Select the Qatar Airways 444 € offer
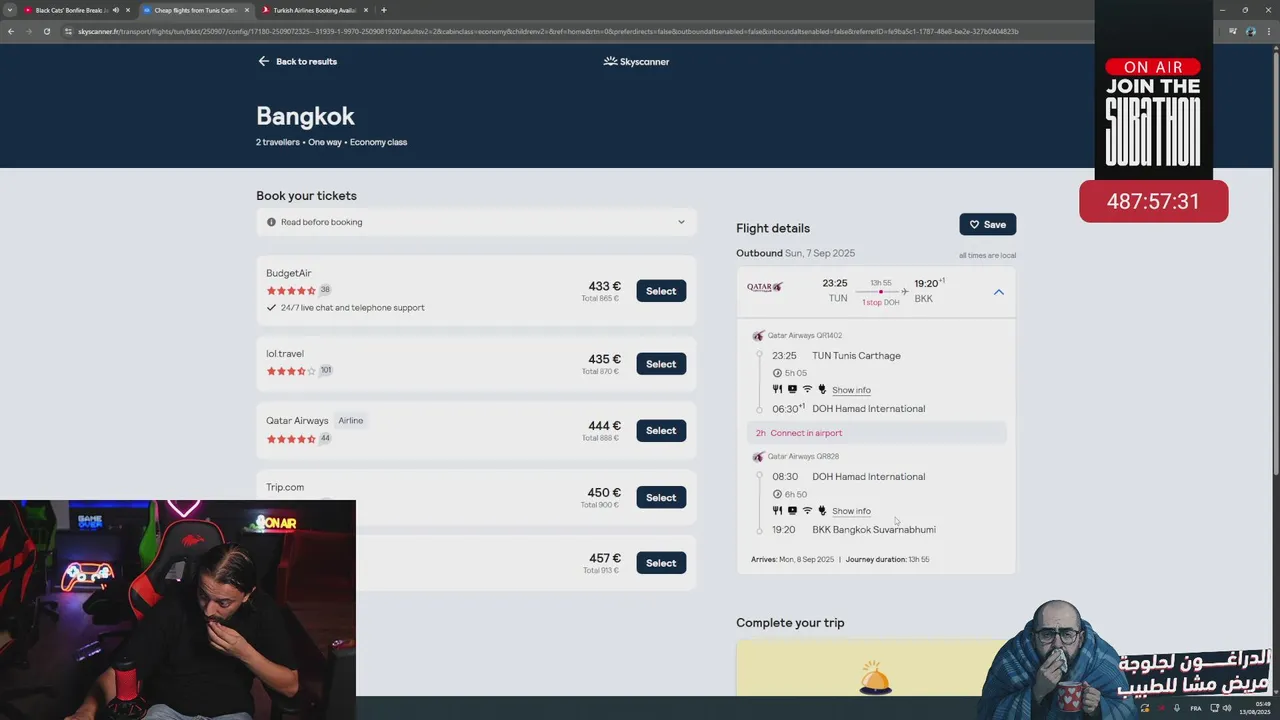The height and width of the screenshot is (720, 1280). [x=661, y=430]
